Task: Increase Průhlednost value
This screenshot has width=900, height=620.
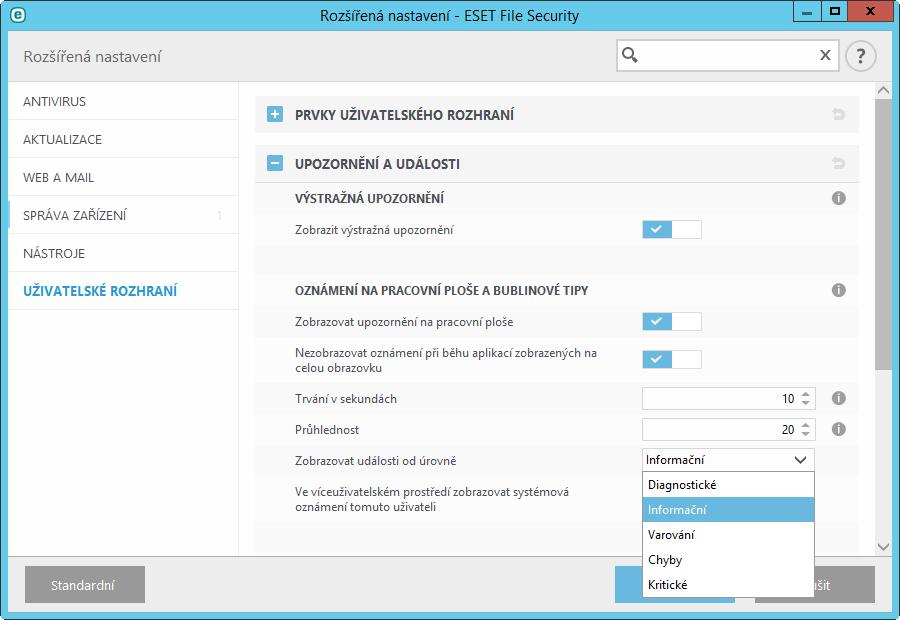Action: pos(806,425)
